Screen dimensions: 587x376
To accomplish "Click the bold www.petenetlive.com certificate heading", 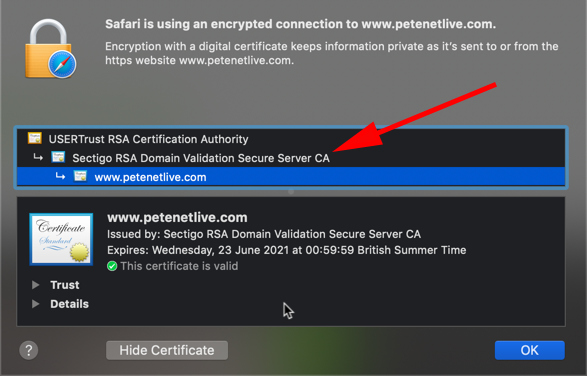I will (177, 217).
